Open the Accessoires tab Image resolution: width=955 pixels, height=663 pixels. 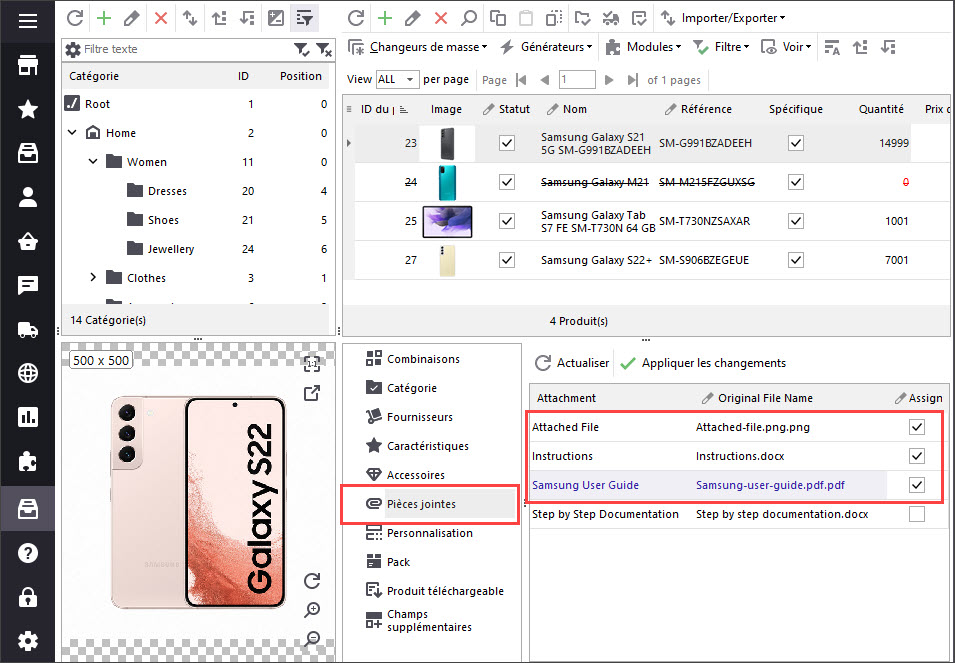[x=404, y=475]
